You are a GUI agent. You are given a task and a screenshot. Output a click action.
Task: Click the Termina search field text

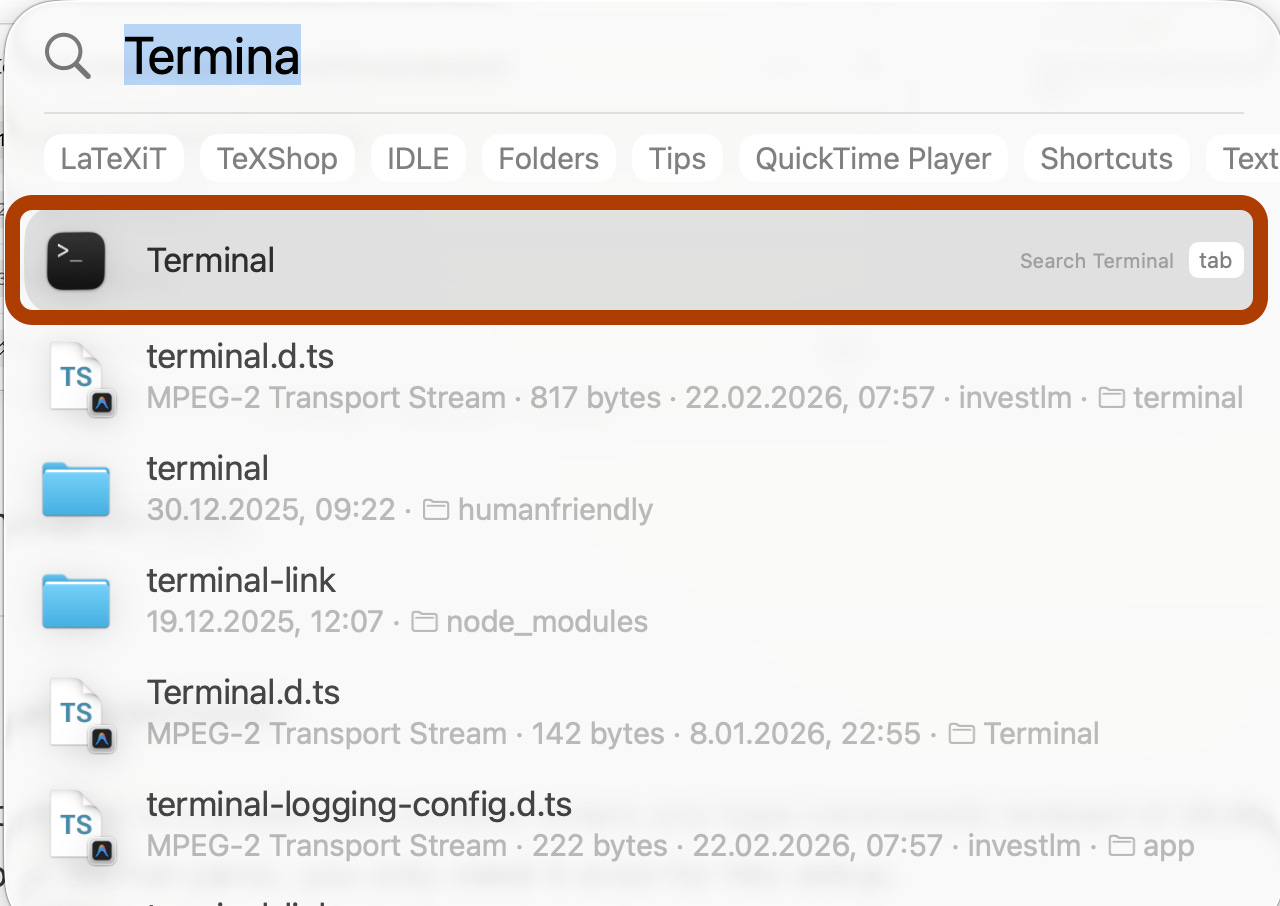(x=212, y=55)
